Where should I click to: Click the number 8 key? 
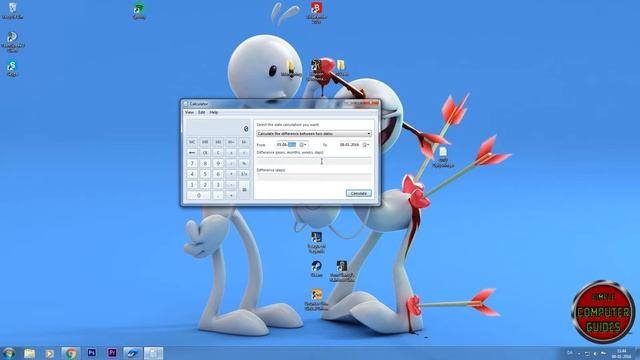coord(205,163)
